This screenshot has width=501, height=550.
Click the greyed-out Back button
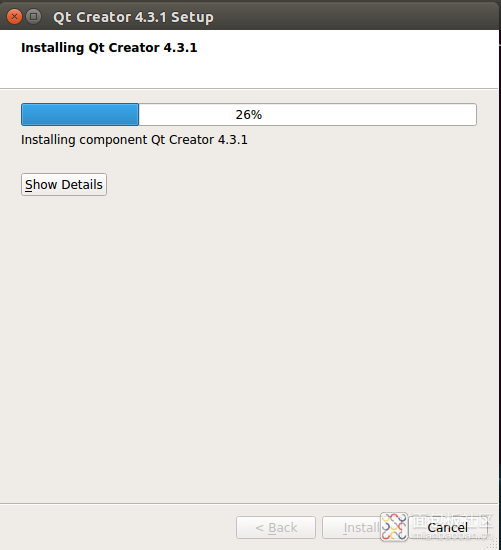[x=276, y=527]
